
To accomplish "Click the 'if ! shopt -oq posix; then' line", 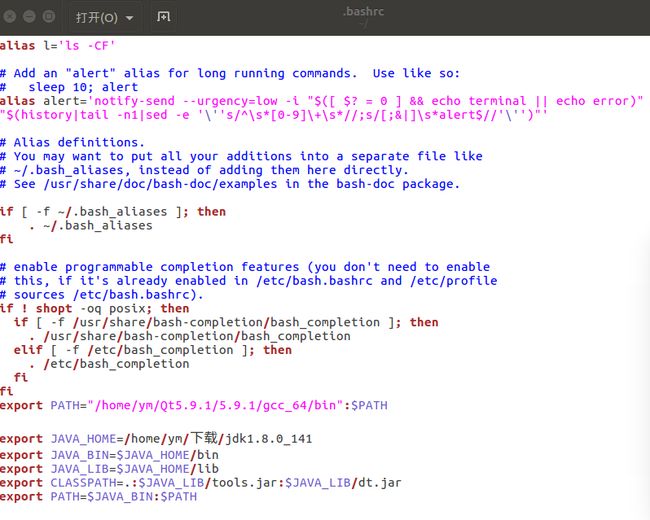I will pos(95,309).
